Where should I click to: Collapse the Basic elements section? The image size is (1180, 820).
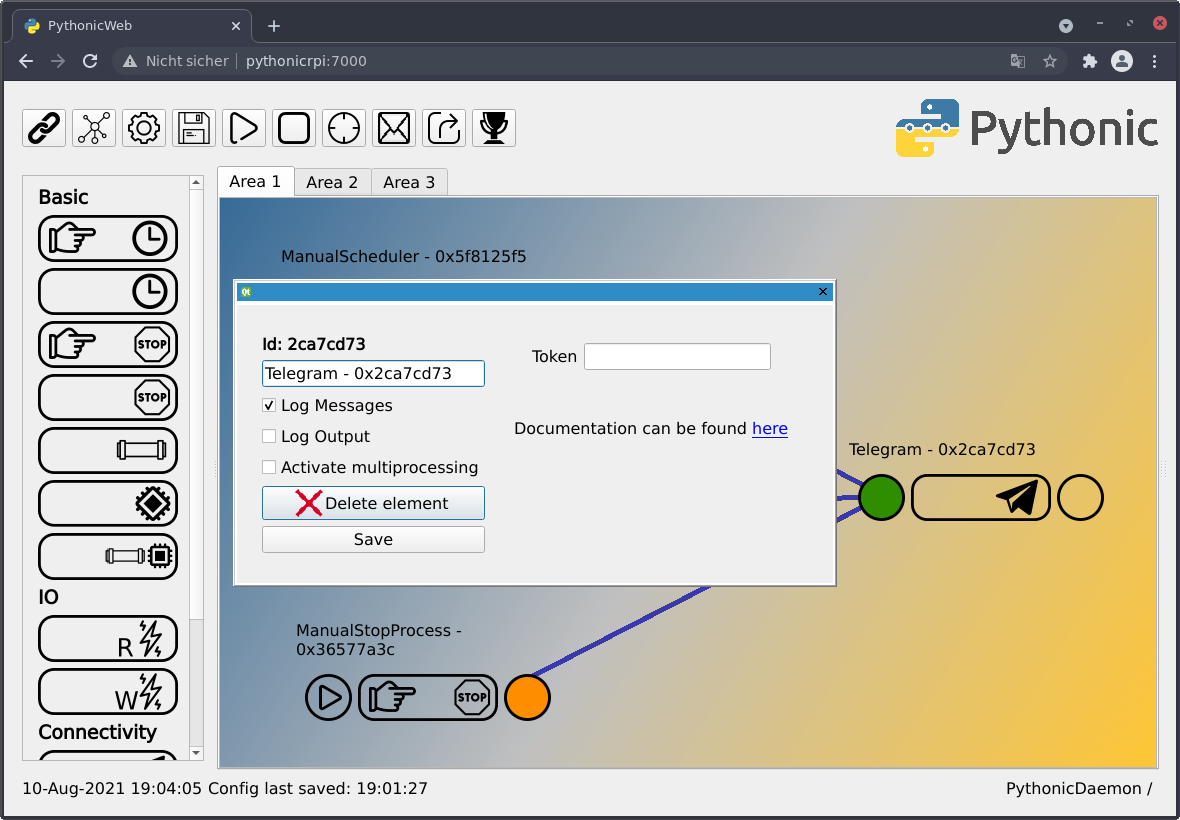click(x=62, y=197)
